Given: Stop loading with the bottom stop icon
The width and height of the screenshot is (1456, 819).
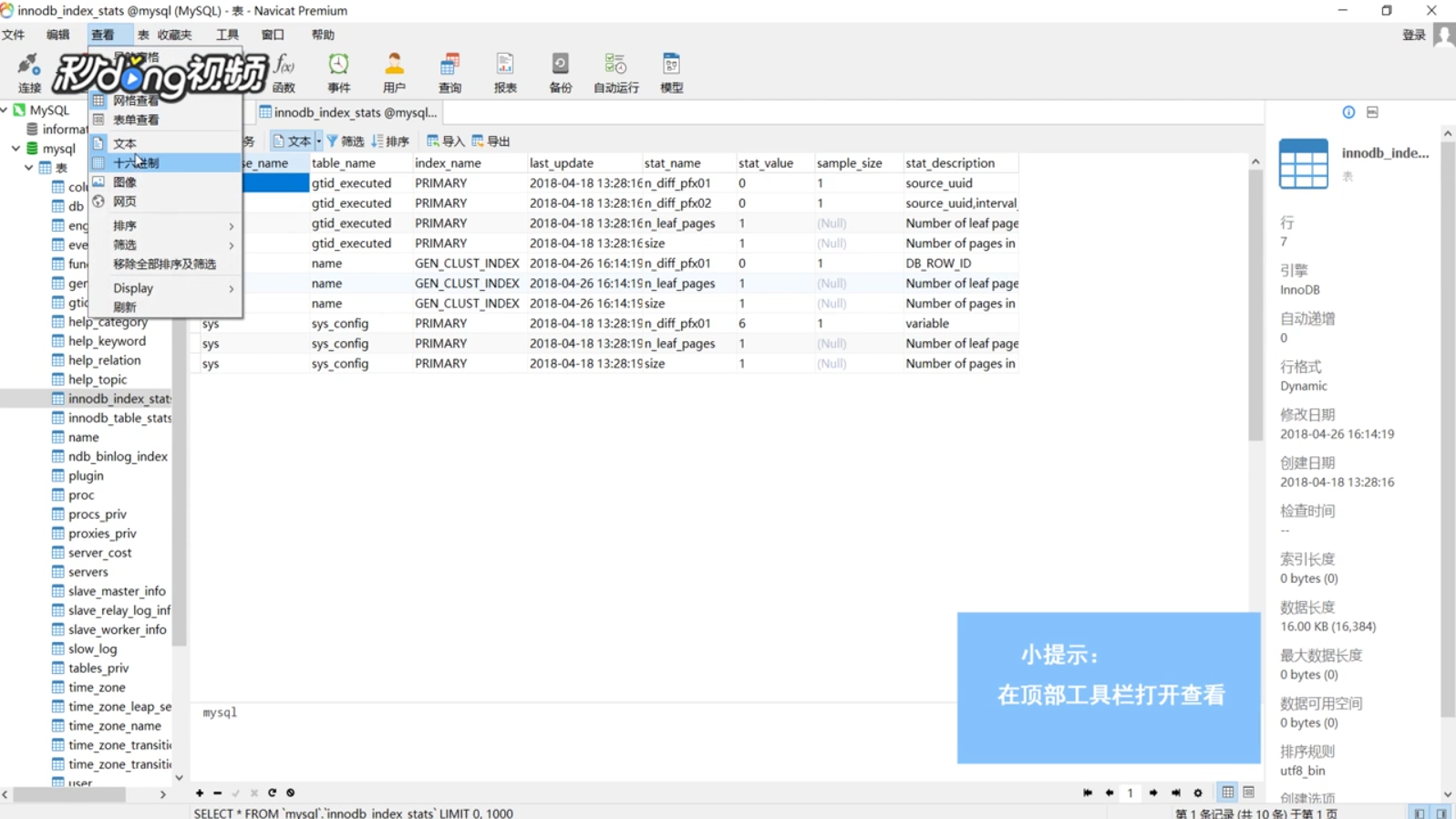Looking at the screenshot, I should click(290, 793).
